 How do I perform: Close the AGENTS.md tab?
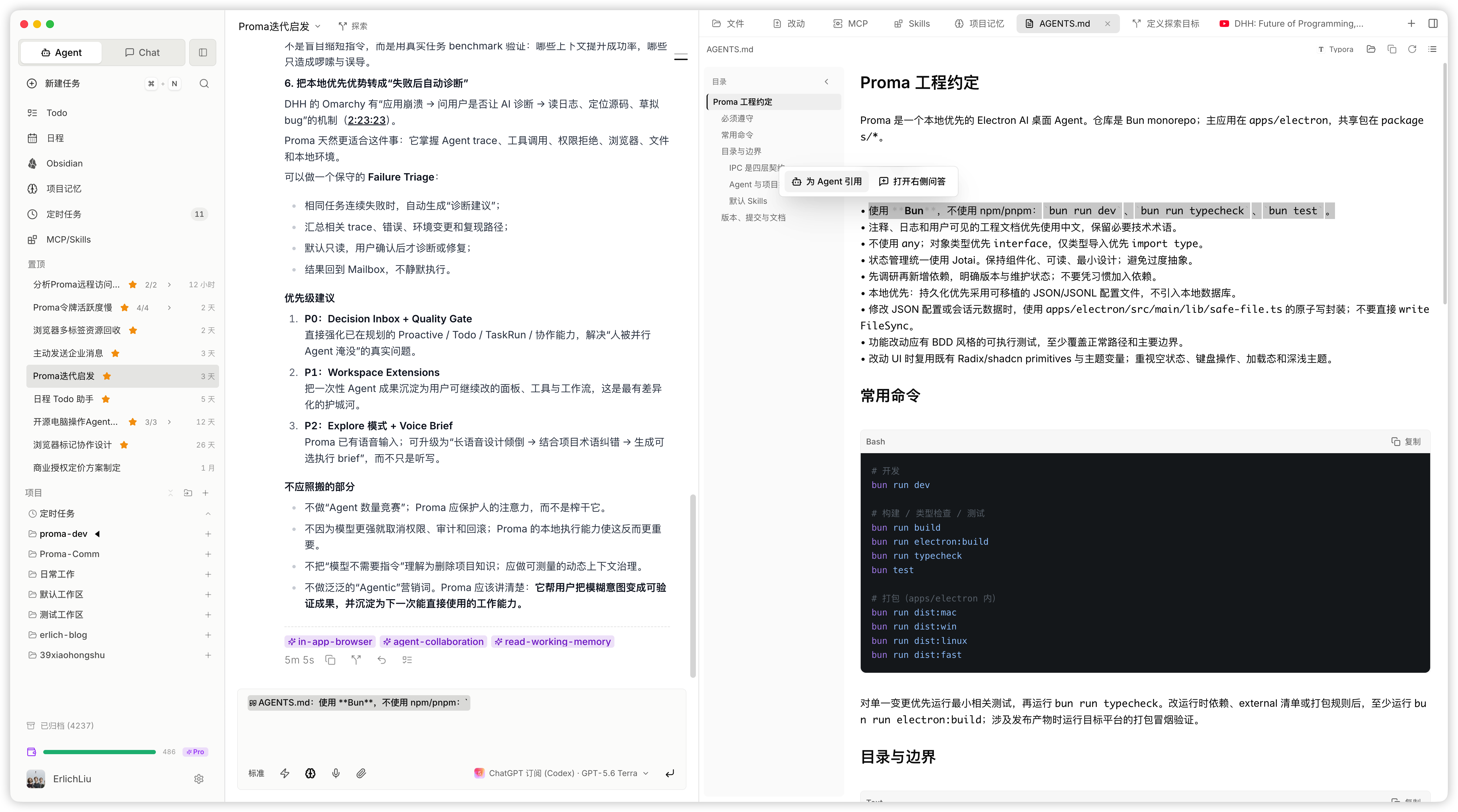pyautogui.click(x=1108, y=23)
